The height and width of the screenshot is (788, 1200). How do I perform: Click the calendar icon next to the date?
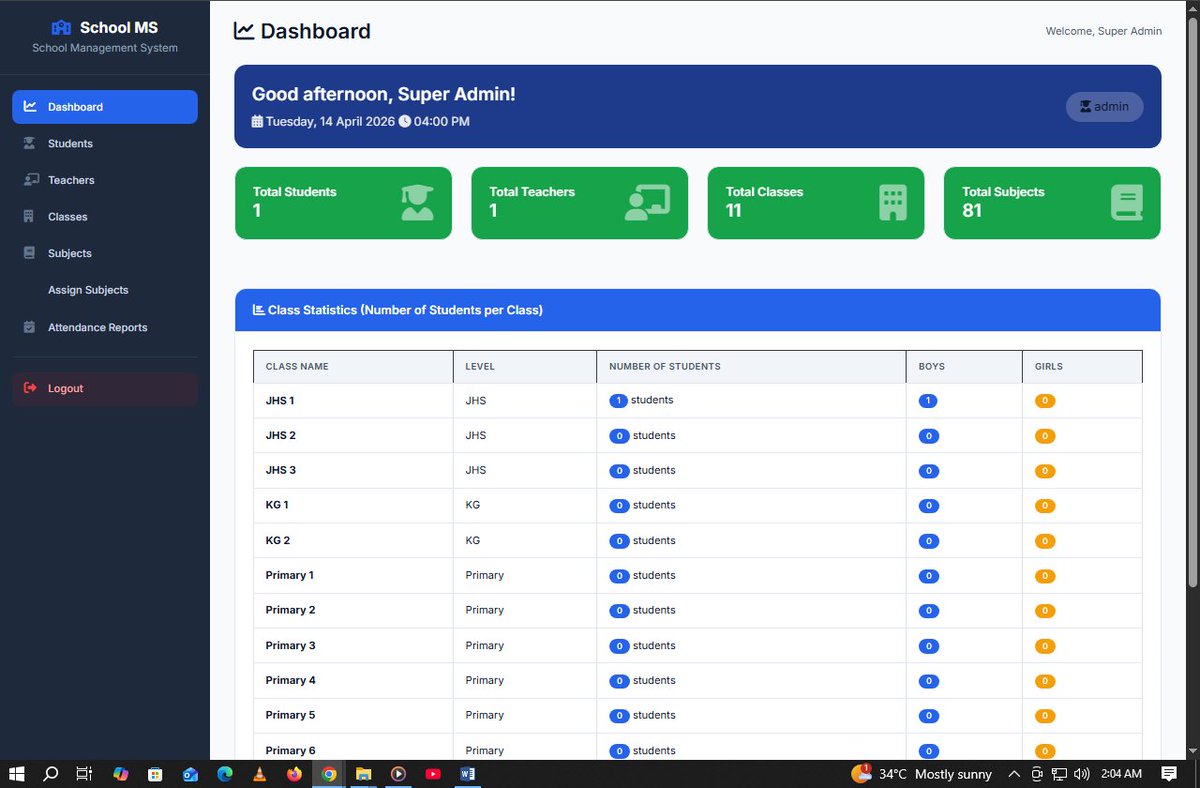pyautogui.click(x=257, y=121)
